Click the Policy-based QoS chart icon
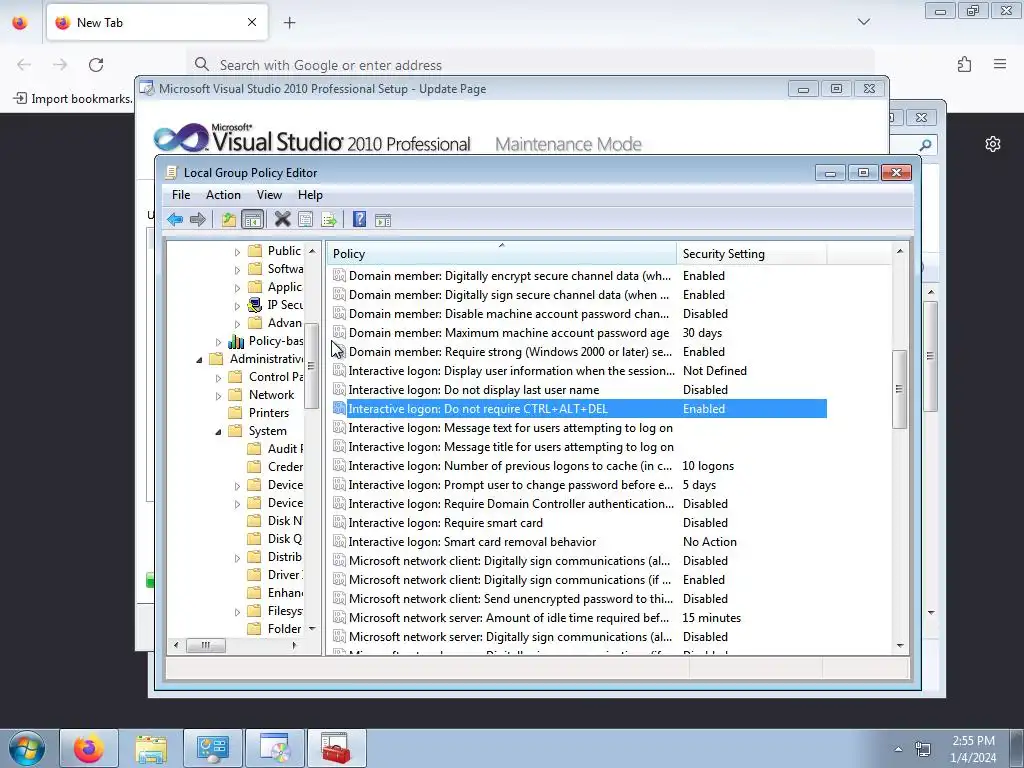The height and width of the screenshot is (768, 1024). click(236, 341)
